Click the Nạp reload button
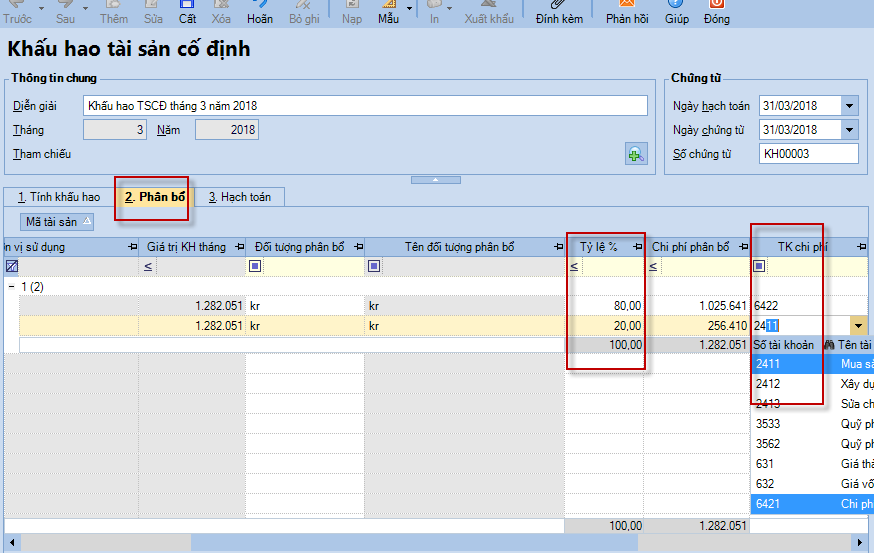The width and height of the screenshot is (874, 553). [352, 13]
